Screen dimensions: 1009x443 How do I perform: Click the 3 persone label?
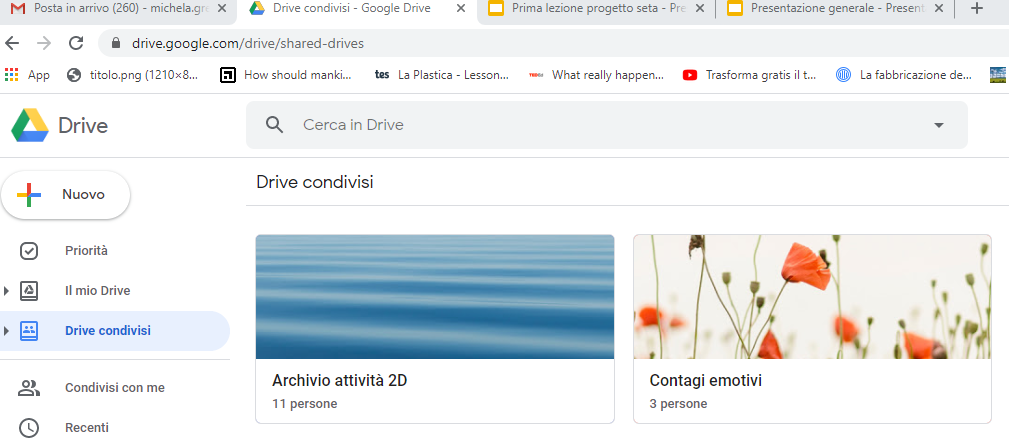click(678, 404)
